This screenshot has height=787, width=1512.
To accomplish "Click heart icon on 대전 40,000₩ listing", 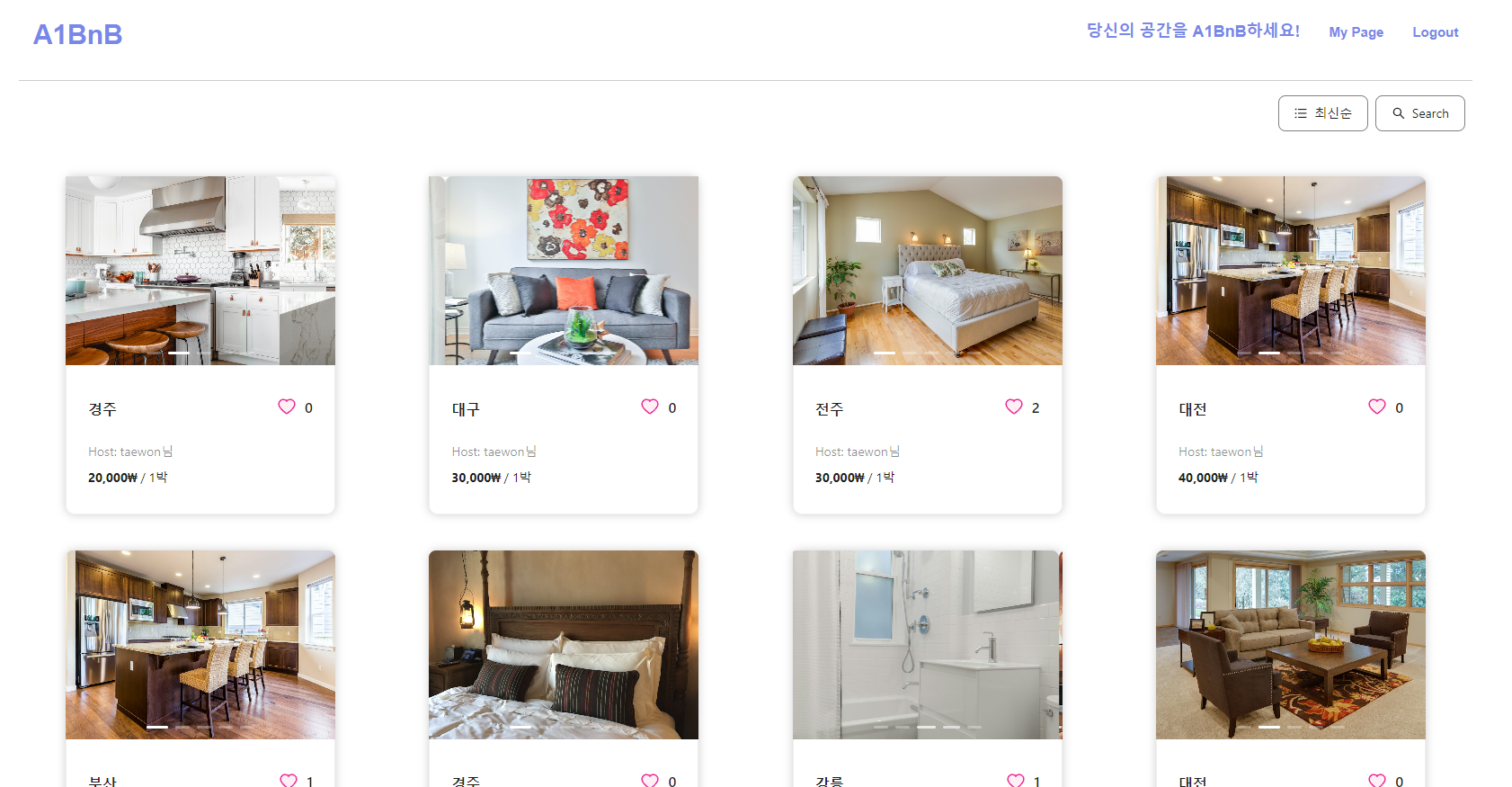I will [x=1377, y=407].
